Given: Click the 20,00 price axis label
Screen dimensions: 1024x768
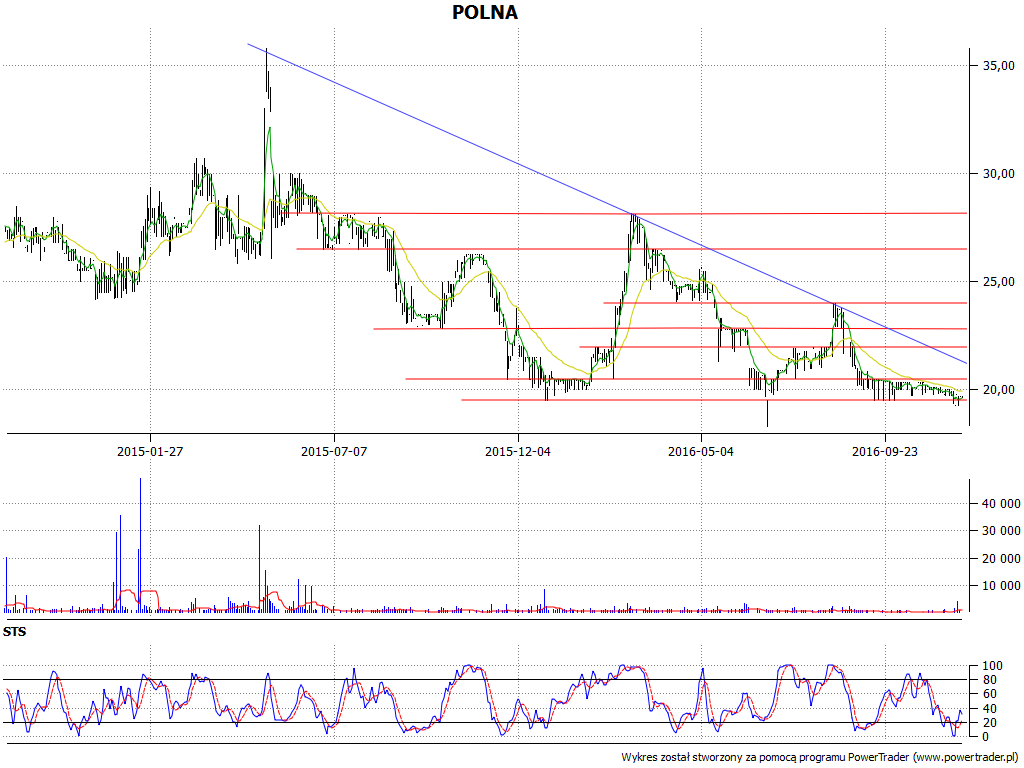Looking at the screenshot, I should click(999, 389).
